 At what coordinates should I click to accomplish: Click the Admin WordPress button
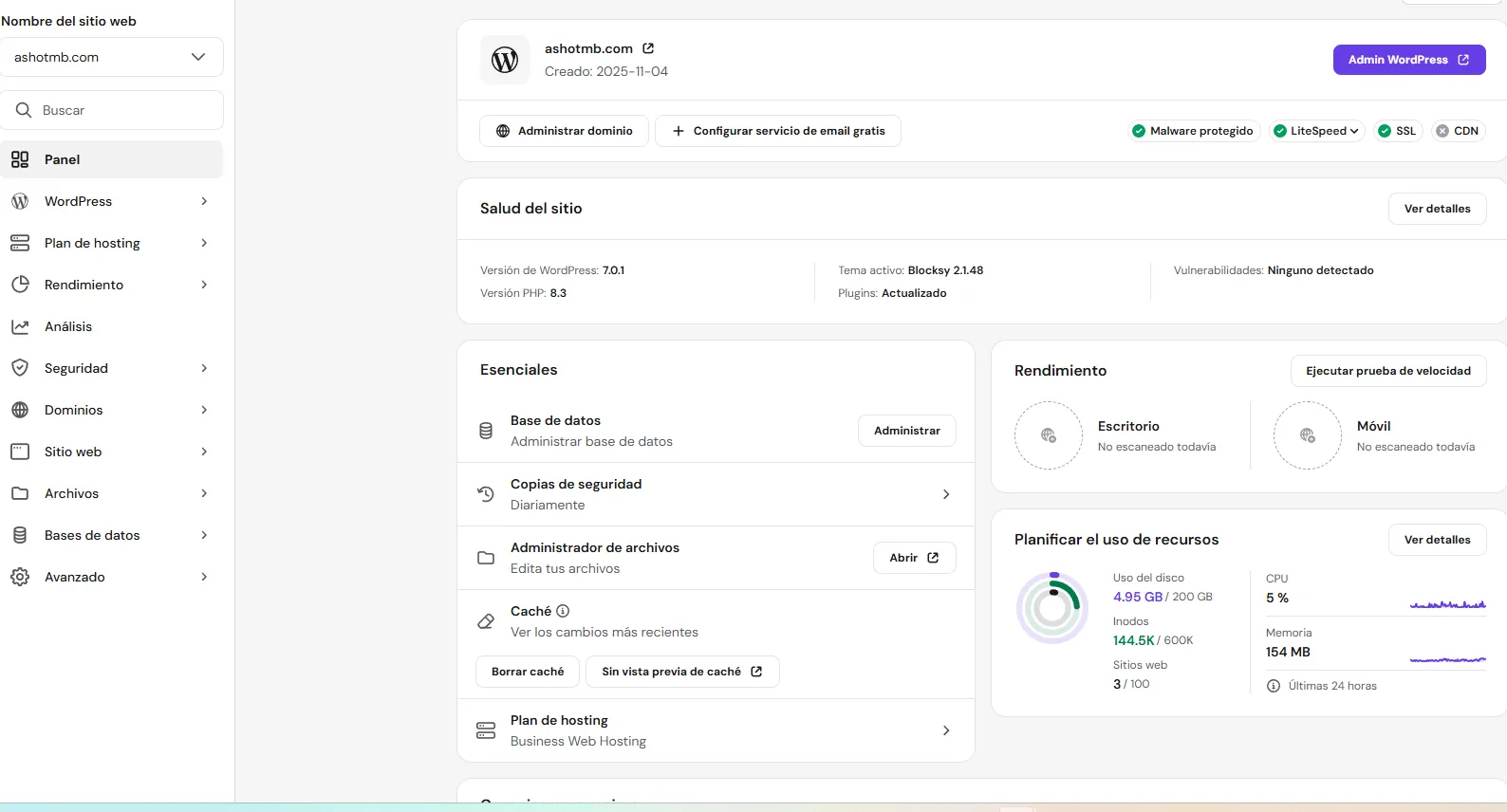click(x=1409, y=60)
